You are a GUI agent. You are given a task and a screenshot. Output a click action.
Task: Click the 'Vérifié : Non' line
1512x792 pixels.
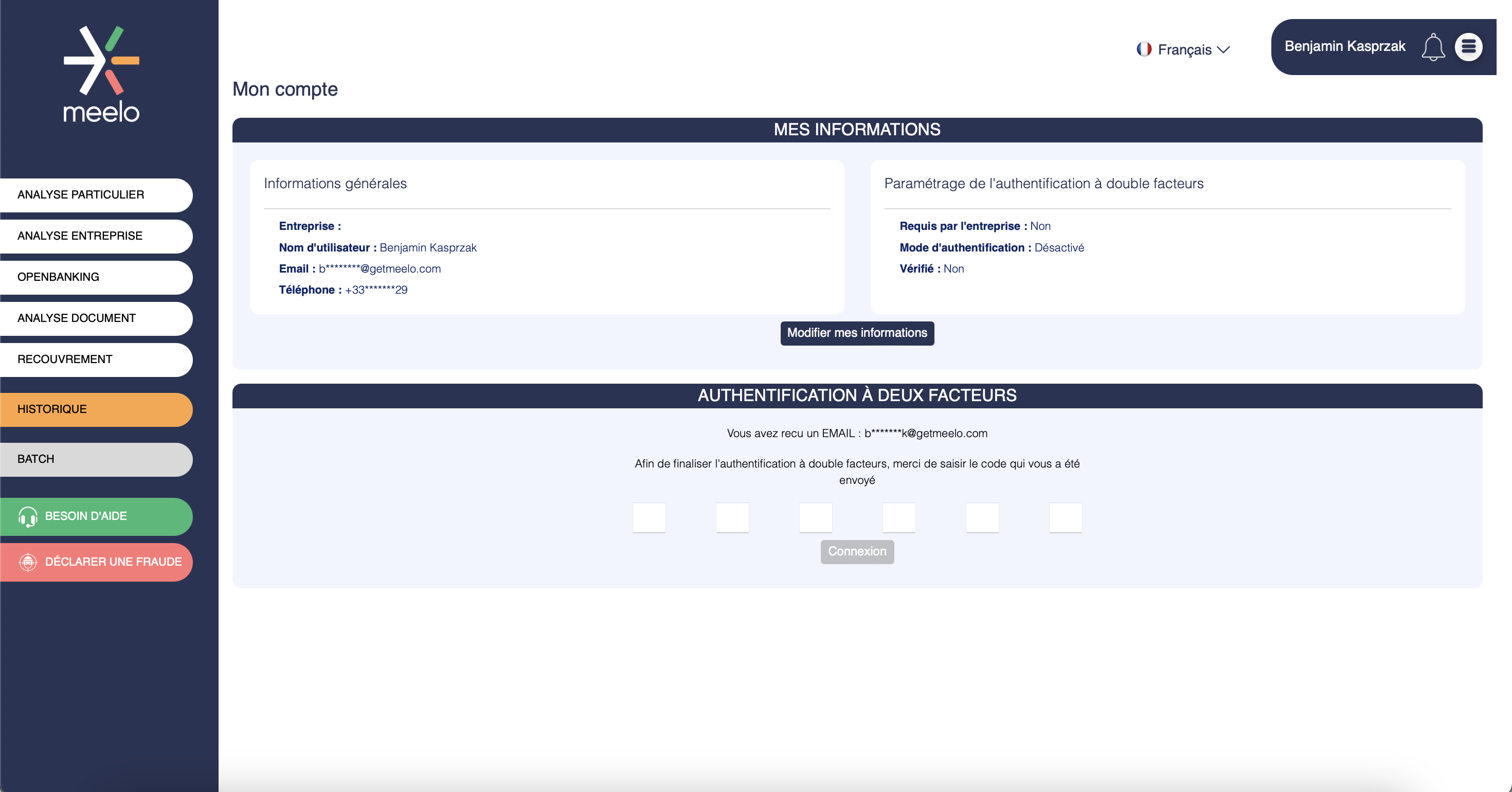(x=931, y=269)
